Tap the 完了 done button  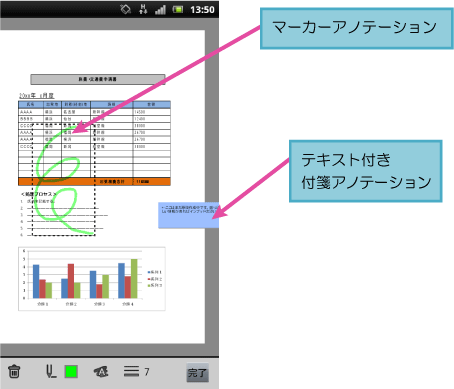click(197, 372)
